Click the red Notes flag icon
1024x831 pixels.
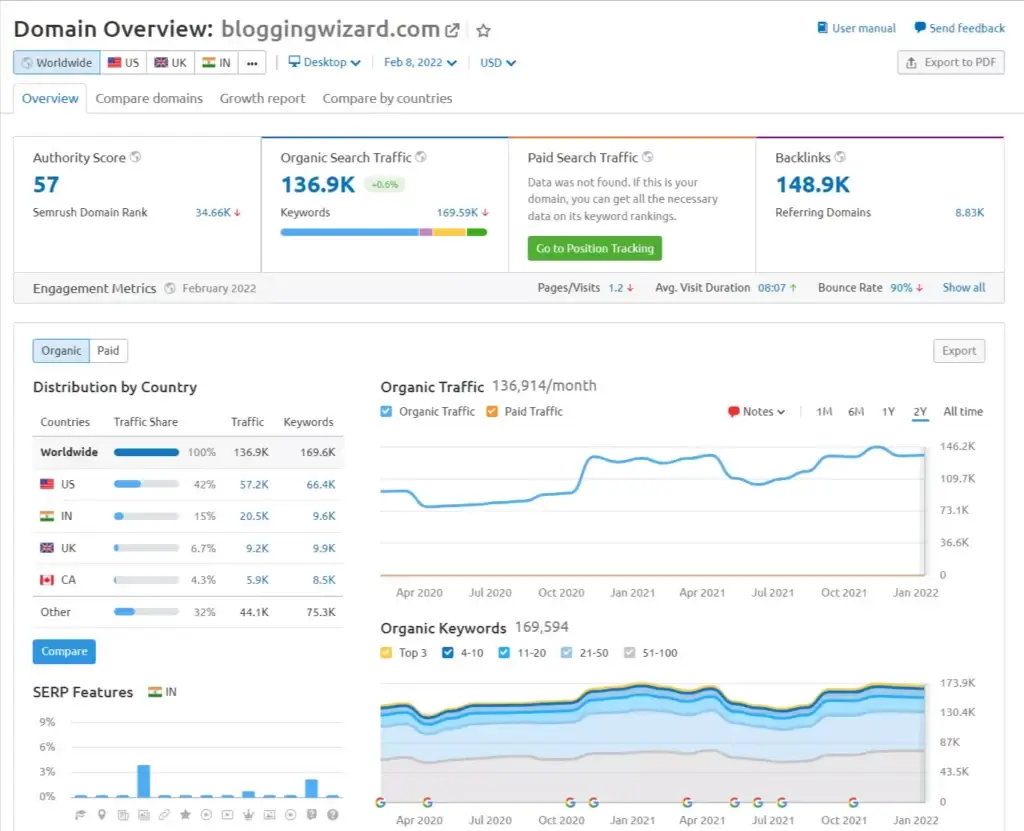[733, 412]
